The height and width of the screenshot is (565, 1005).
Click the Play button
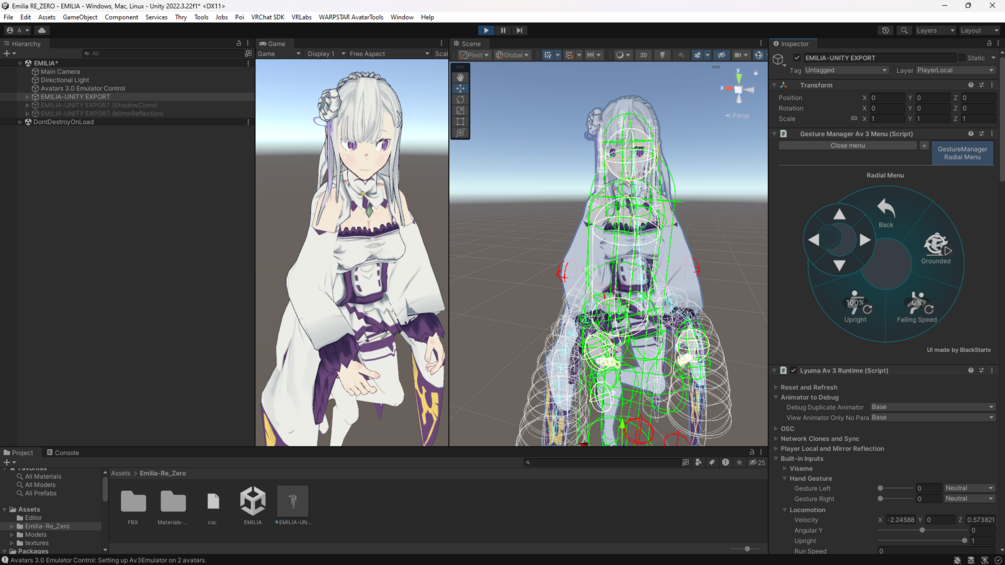pyautogui.click(x=486, y=30)
